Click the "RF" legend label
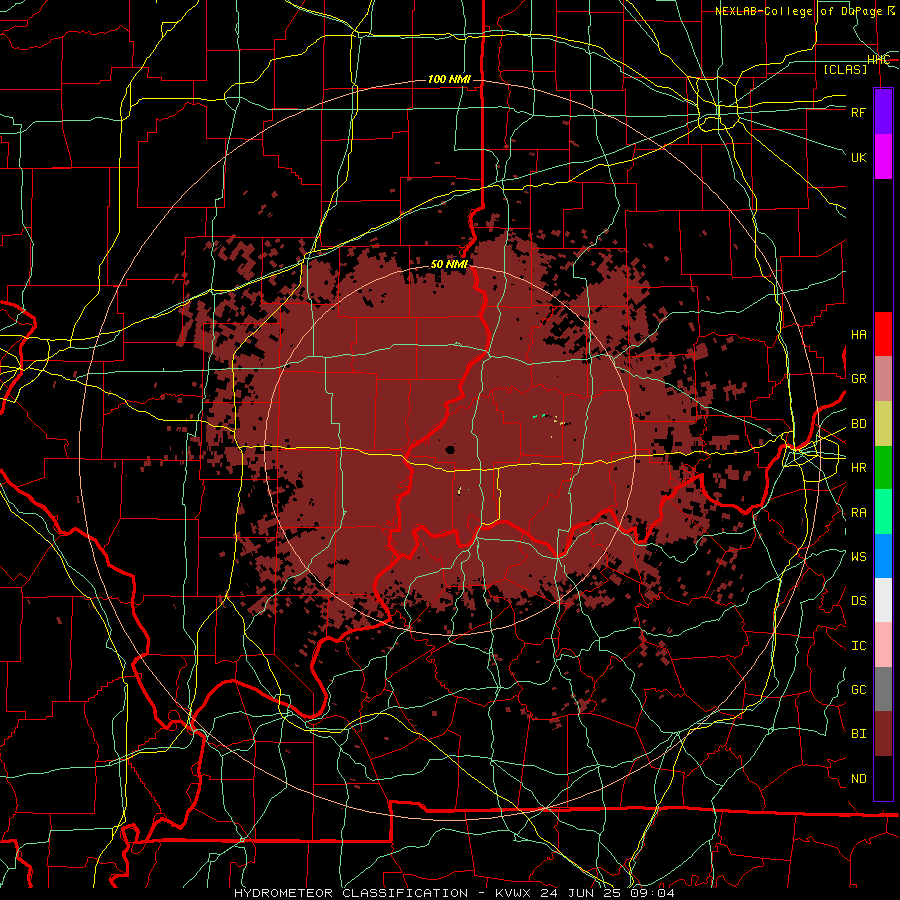 pyautogui.click(x=858, y=112)
